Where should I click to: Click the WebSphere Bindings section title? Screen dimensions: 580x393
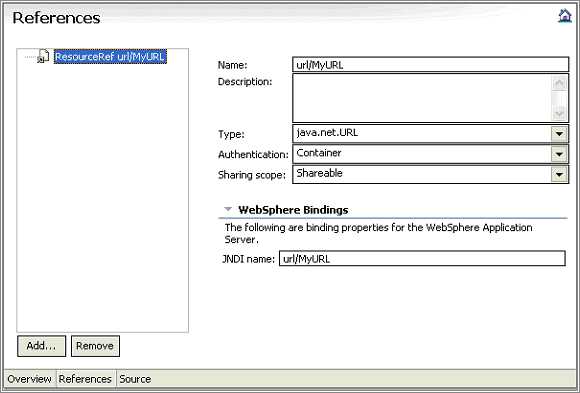point(293,210)
